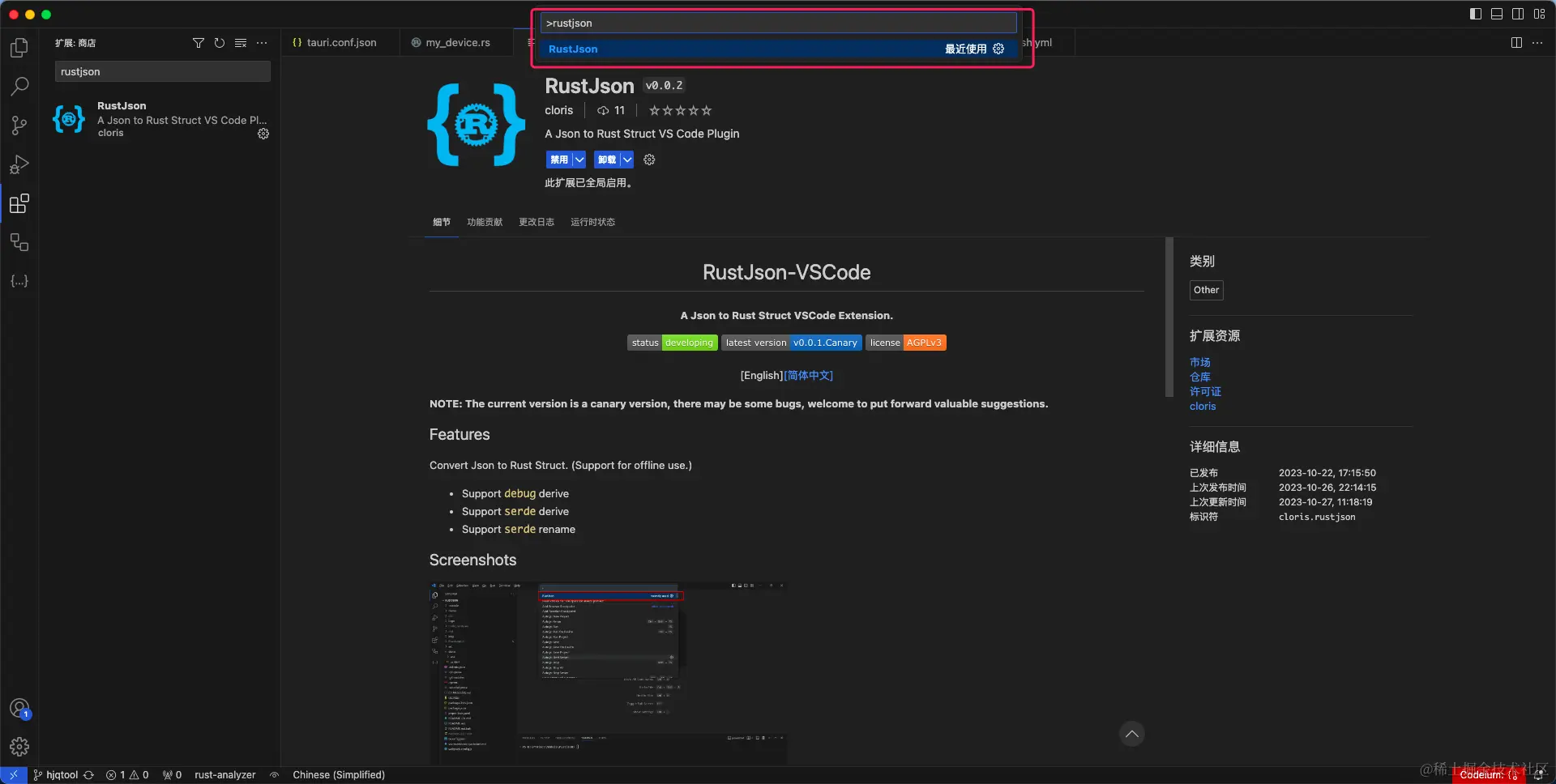
Task: Select RustJson extension in sidebar list
Action: click(160, 120)
